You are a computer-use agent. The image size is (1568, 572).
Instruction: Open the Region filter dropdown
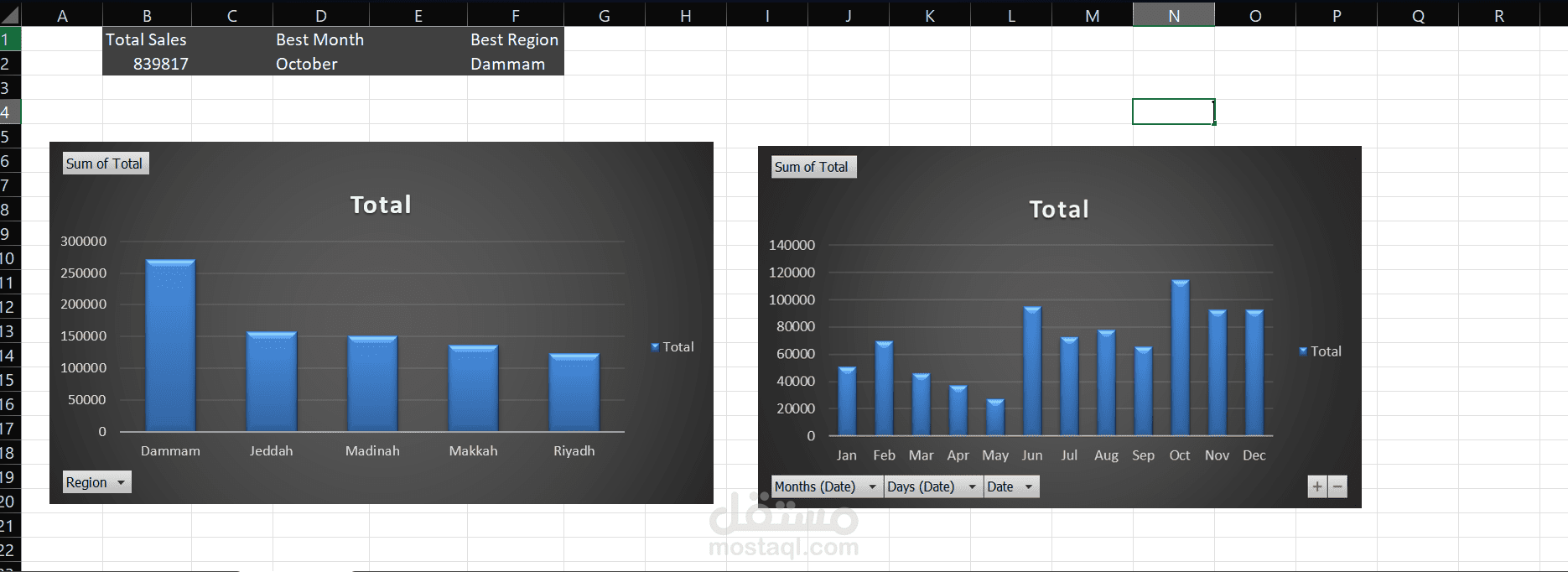(x=97, y=482)
